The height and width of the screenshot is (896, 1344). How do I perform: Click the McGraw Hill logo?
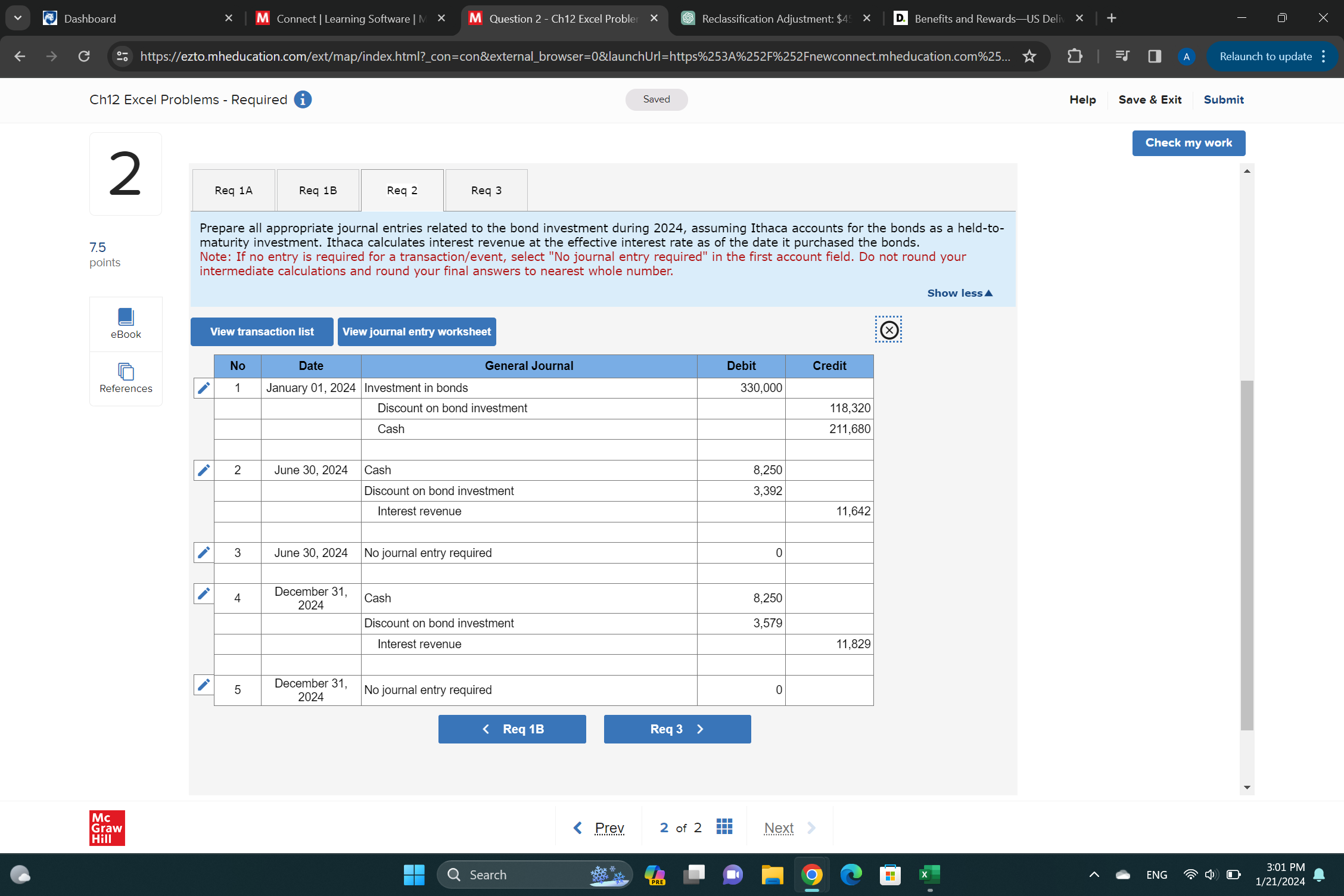(x=107, y=827)
